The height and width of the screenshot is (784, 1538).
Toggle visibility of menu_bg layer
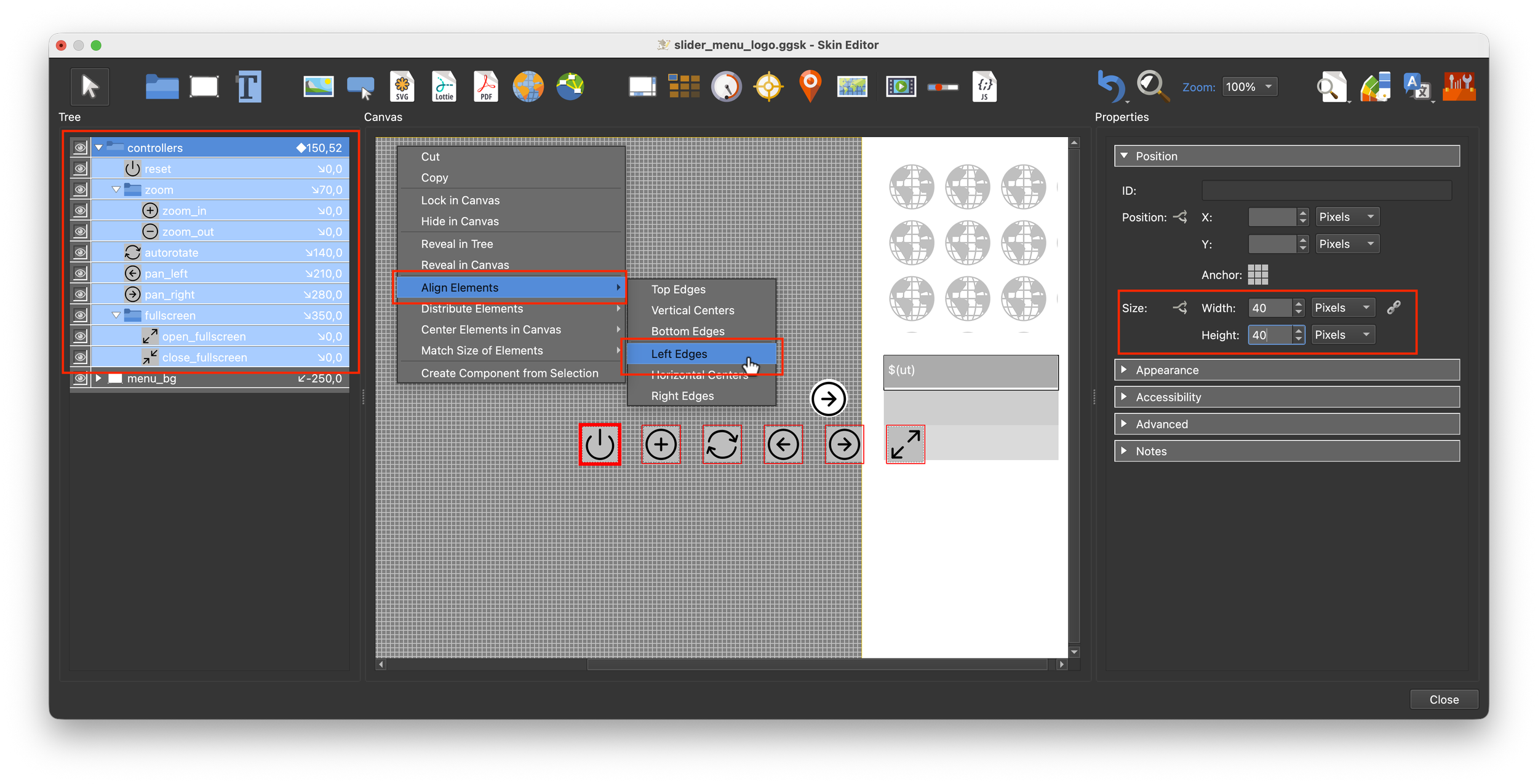point(80,378)
